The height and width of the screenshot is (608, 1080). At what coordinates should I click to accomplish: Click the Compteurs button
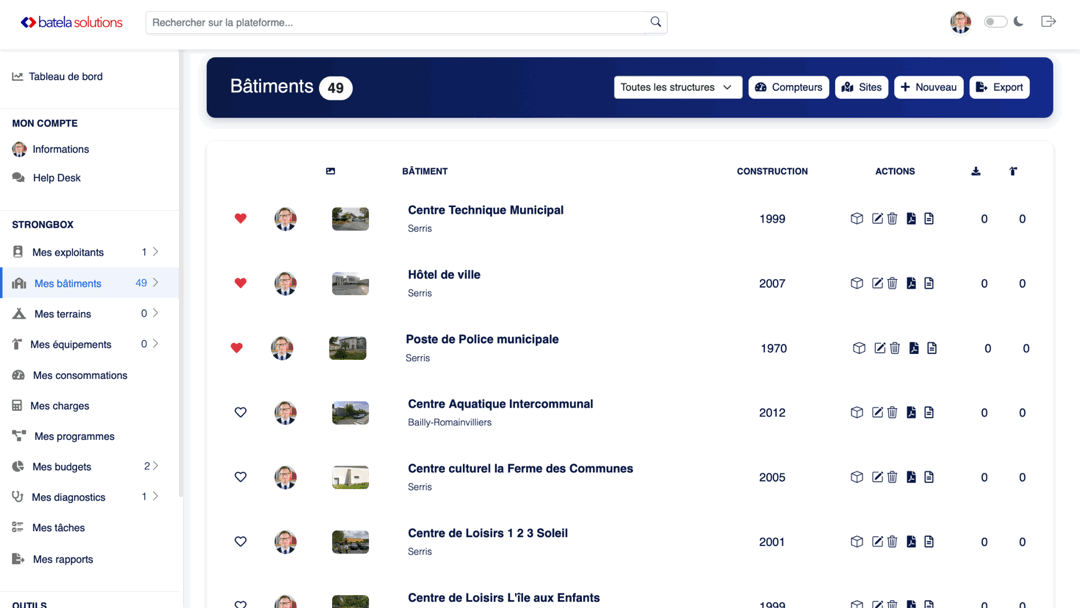coord(788,88)
